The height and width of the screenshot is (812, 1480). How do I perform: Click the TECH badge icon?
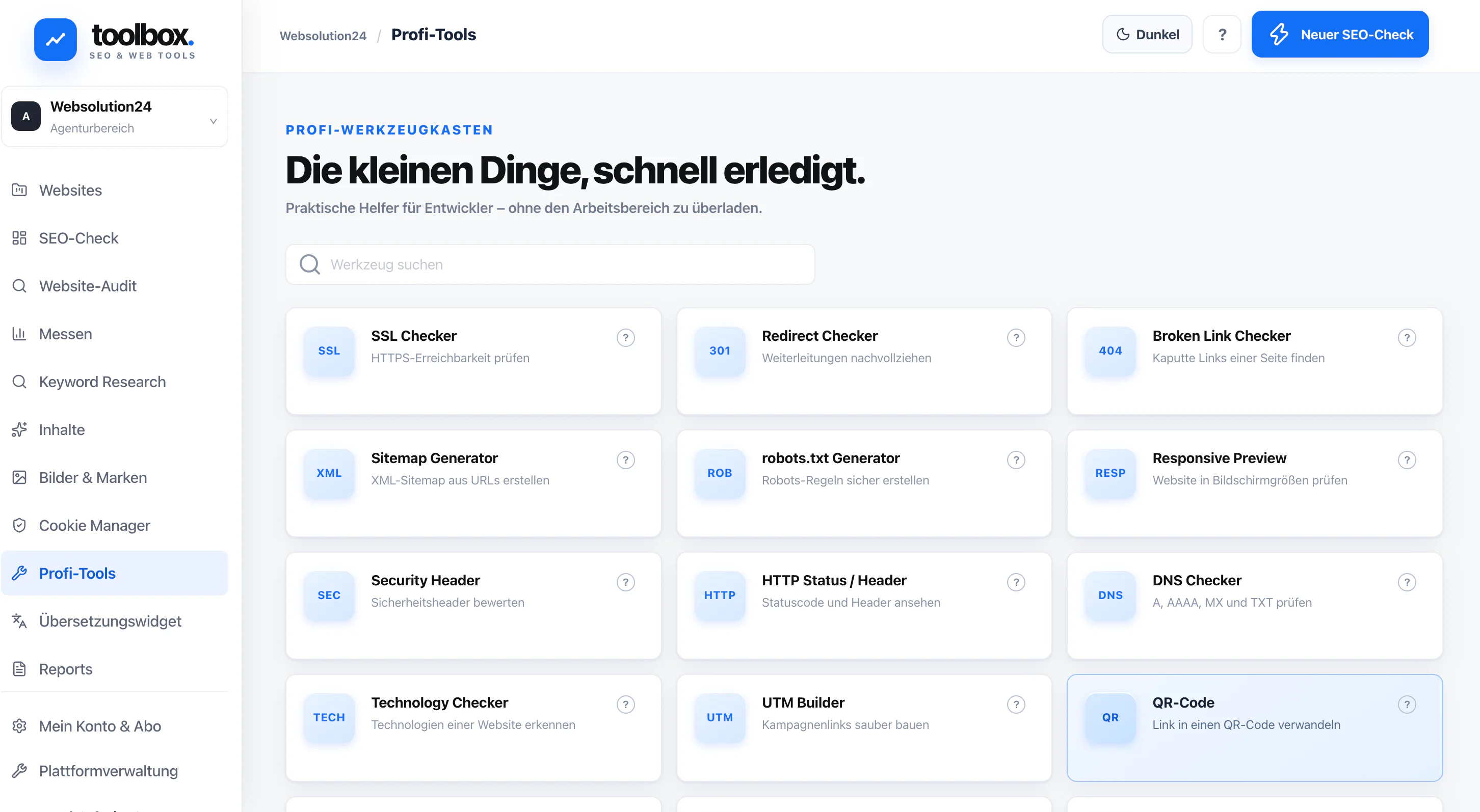pyautogui.click(x=329, y=718)
